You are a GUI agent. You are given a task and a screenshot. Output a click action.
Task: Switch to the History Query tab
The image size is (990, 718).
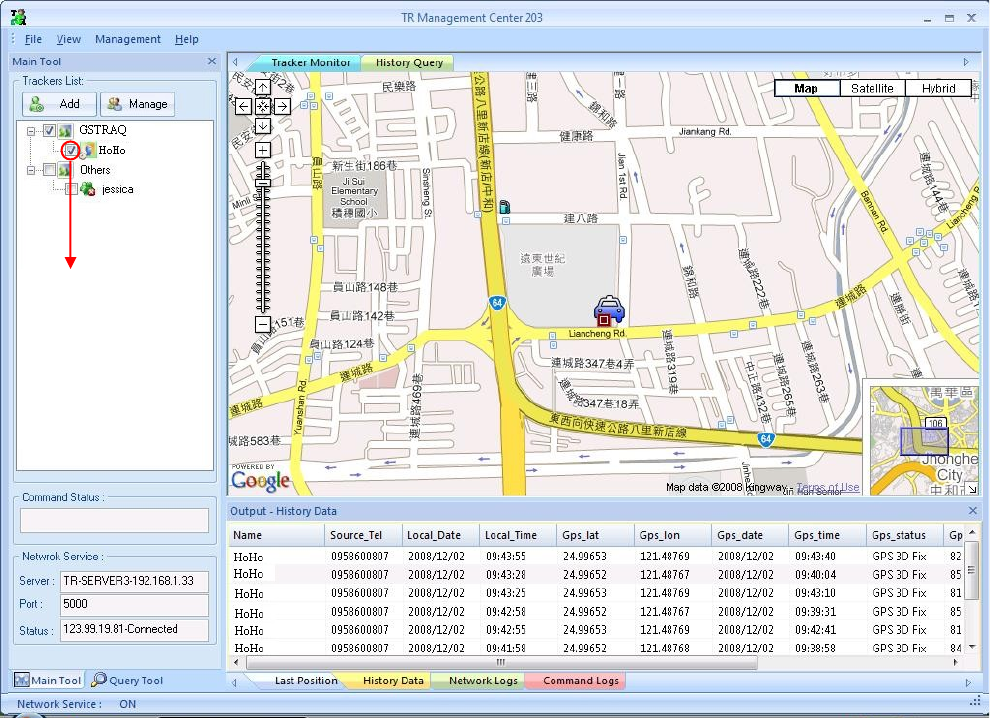coord(409,63)
